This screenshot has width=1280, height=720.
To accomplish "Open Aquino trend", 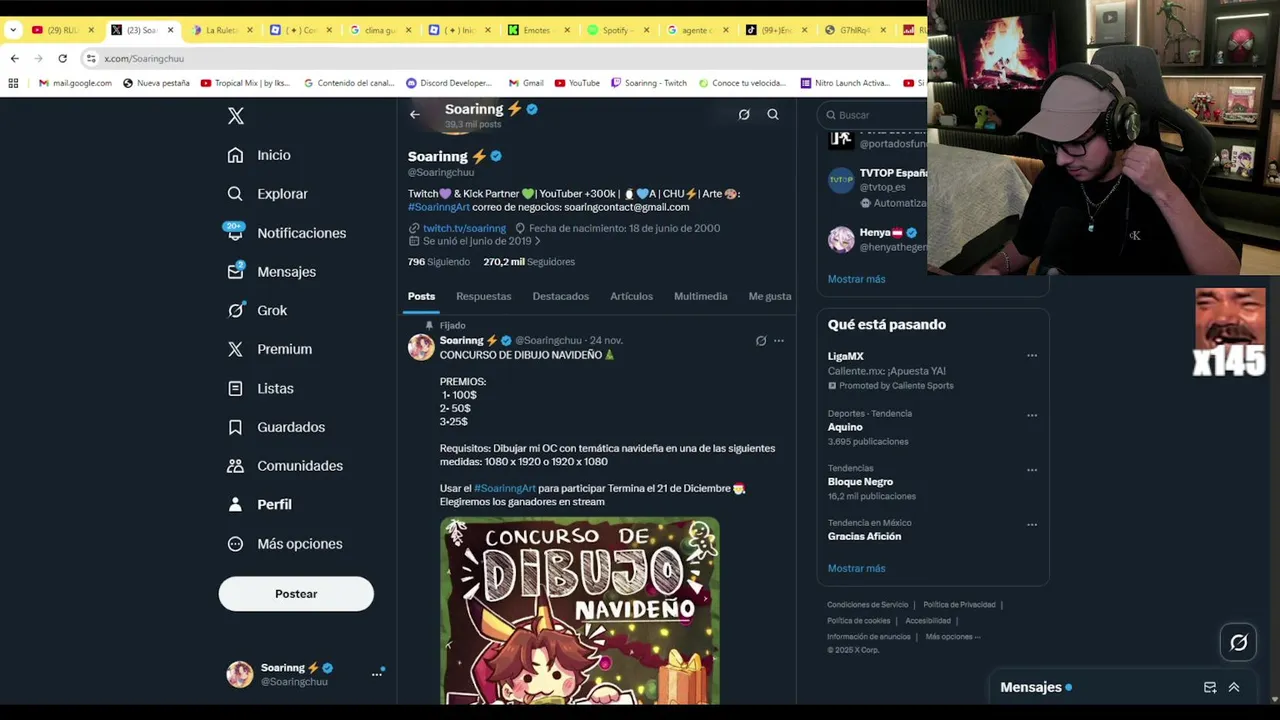I will (845, 427).
